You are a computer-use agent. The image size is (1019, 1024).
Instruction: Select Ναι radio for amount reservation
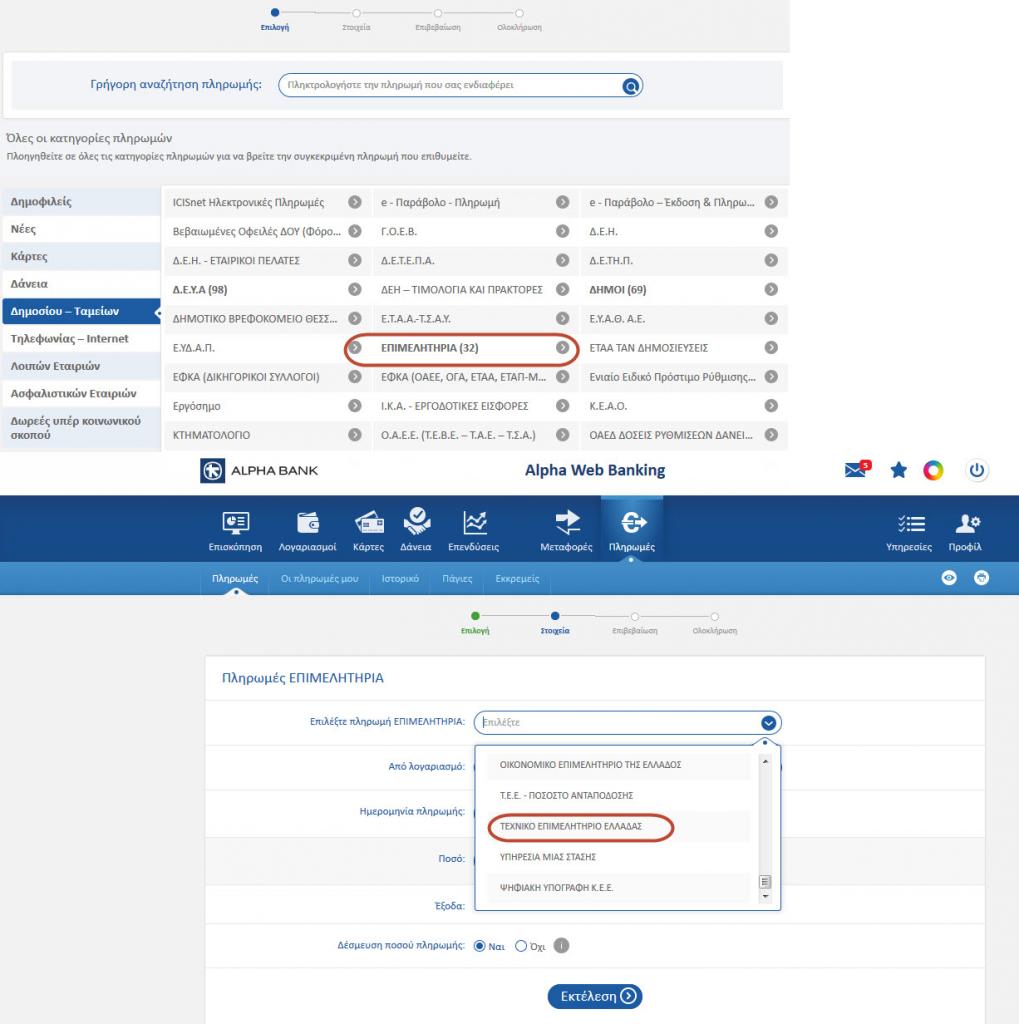pos(479,946)
